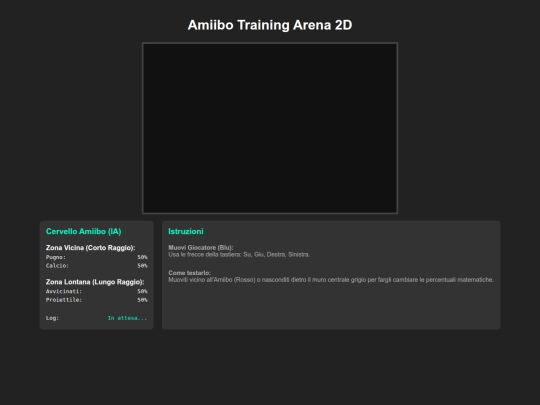The height and width of the screenshot is (405, 540).
Task: Click the 'Muoviti vicino all'Amiibo (Rosso)' sentence
Action: pos(331,280)
